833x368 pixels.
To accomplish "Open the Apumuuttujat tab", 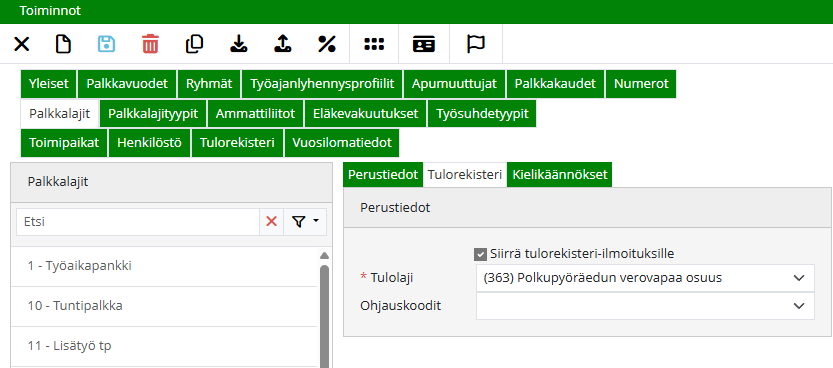I will click(454, 84).
